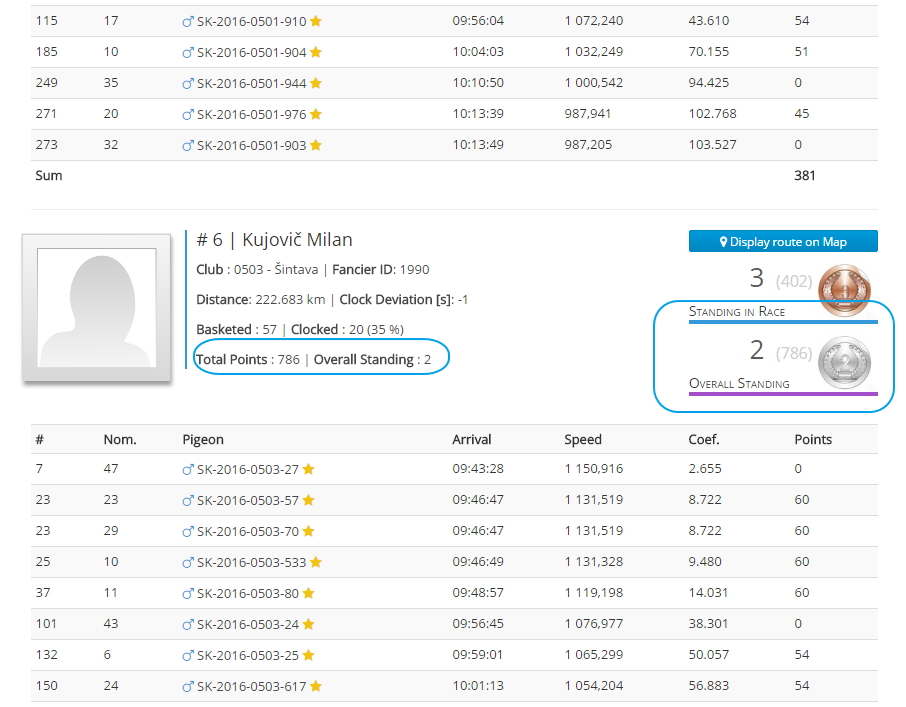This screenshot has width=906, height=707.
Task: Click Kujovič Milan's profile photo placeholder
Action: click(x=97, y=307)
